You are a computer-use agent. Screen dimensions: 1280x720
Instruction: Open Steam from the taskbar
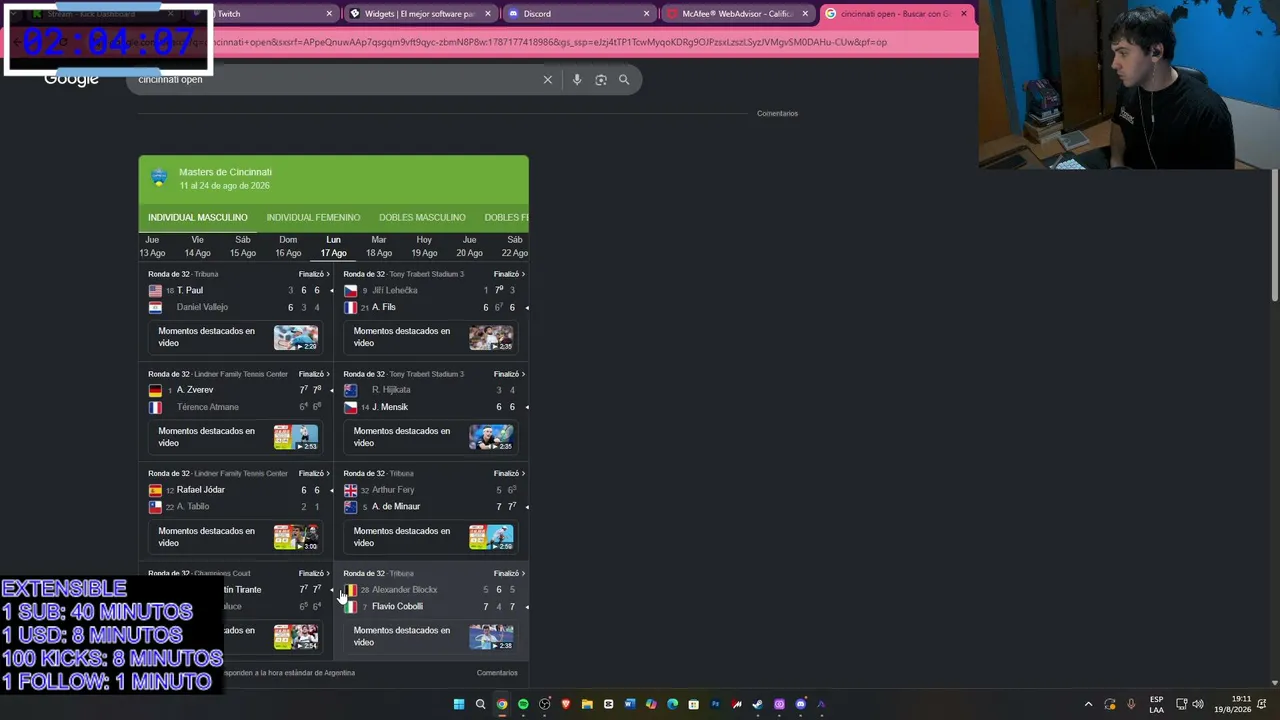[758, 704]
